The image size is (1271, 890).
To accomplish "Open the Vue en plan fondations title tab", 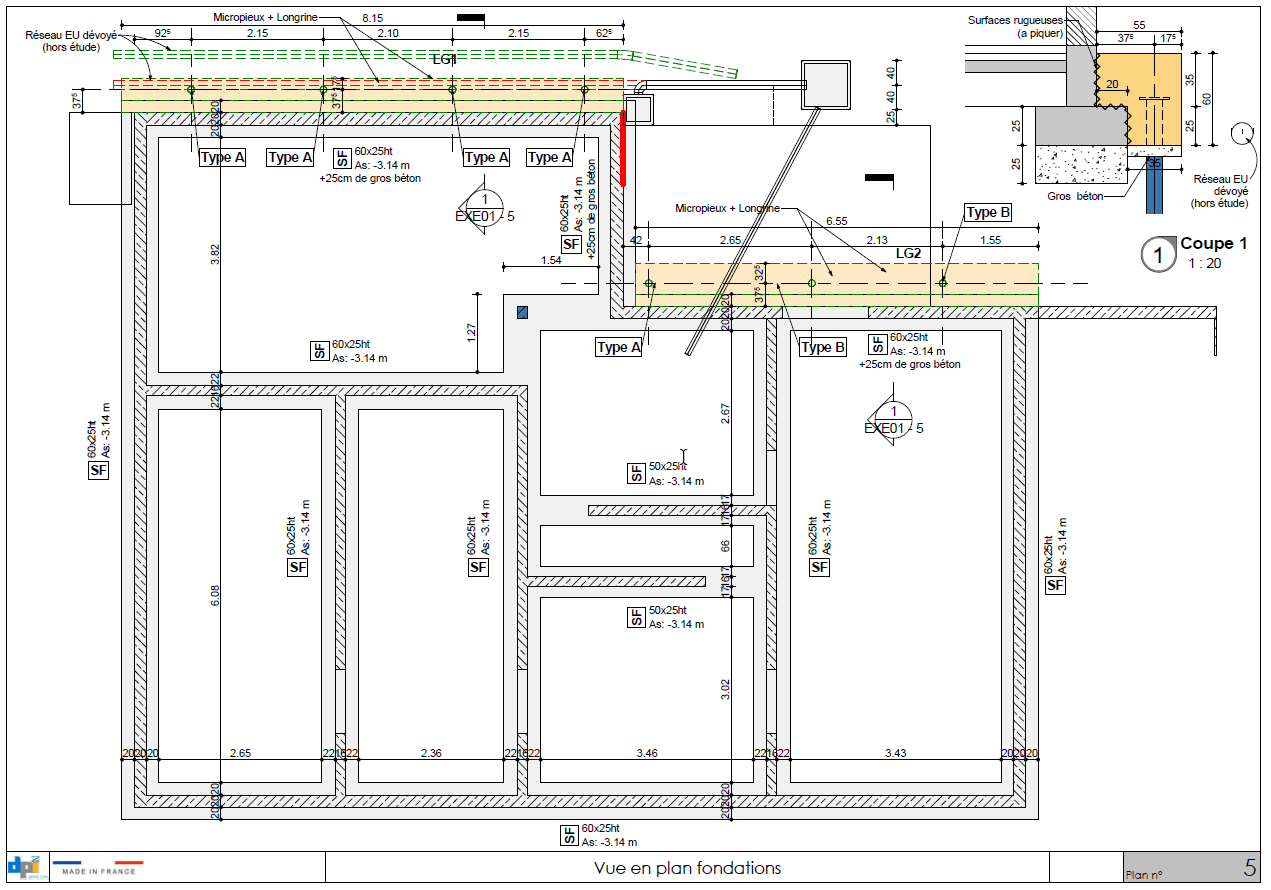I will (686, 869).
